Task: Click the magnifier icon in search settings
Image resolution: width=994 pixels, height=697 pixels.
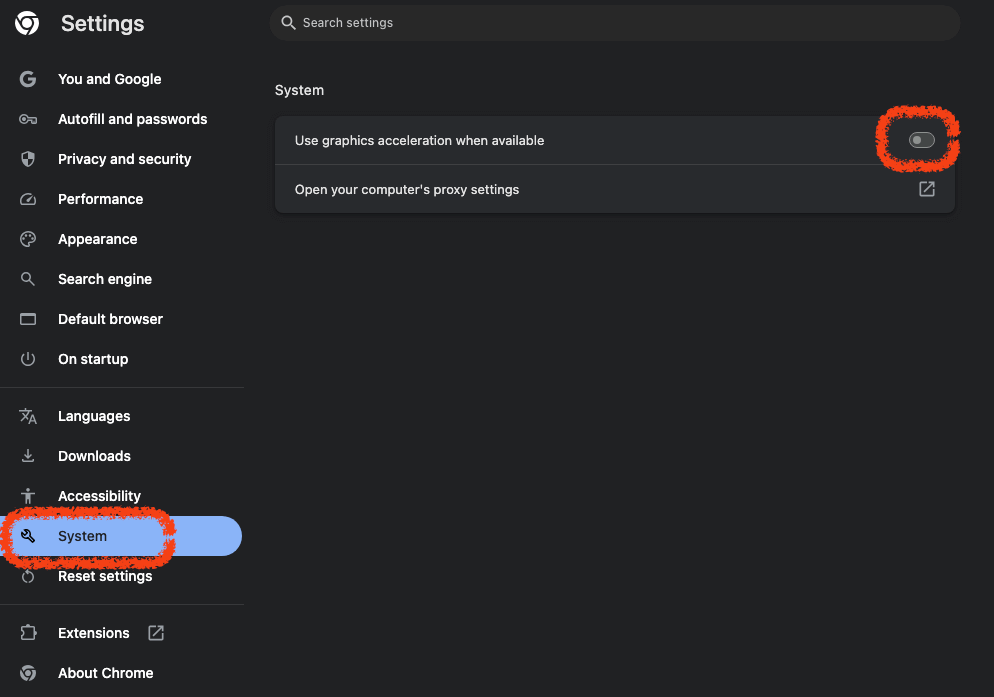Action: click(x=289, y=22)
